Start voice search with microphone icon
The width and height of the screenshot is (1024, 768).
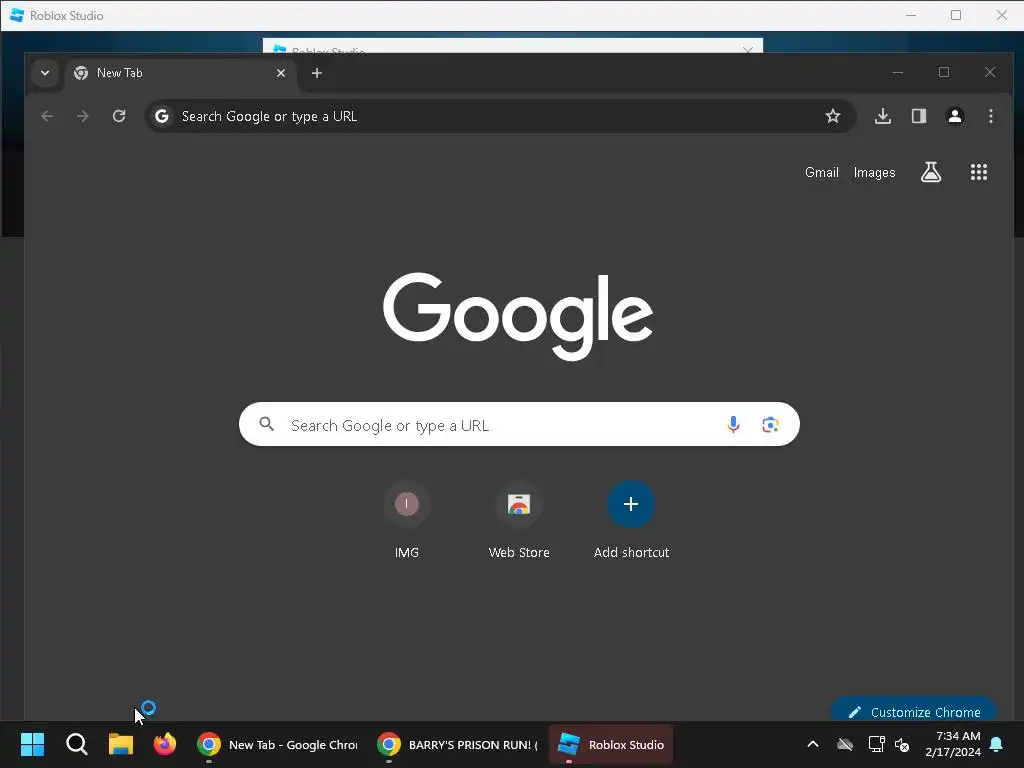pyautogui.click(x=733, y=424)
